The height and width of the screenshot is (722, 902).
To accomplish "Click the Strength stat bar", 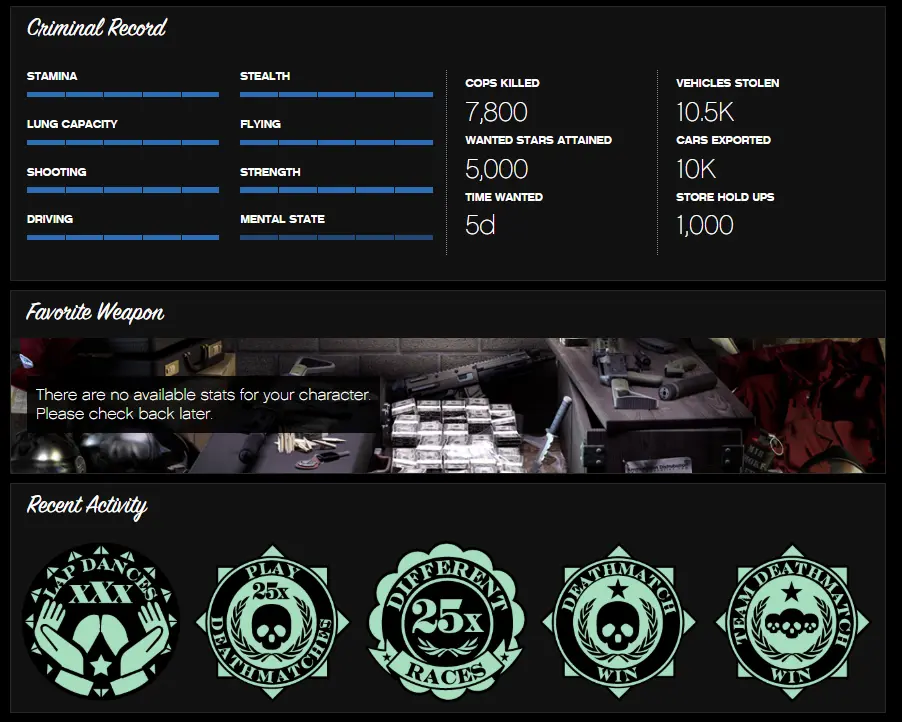I will click(x=337, y=190).
